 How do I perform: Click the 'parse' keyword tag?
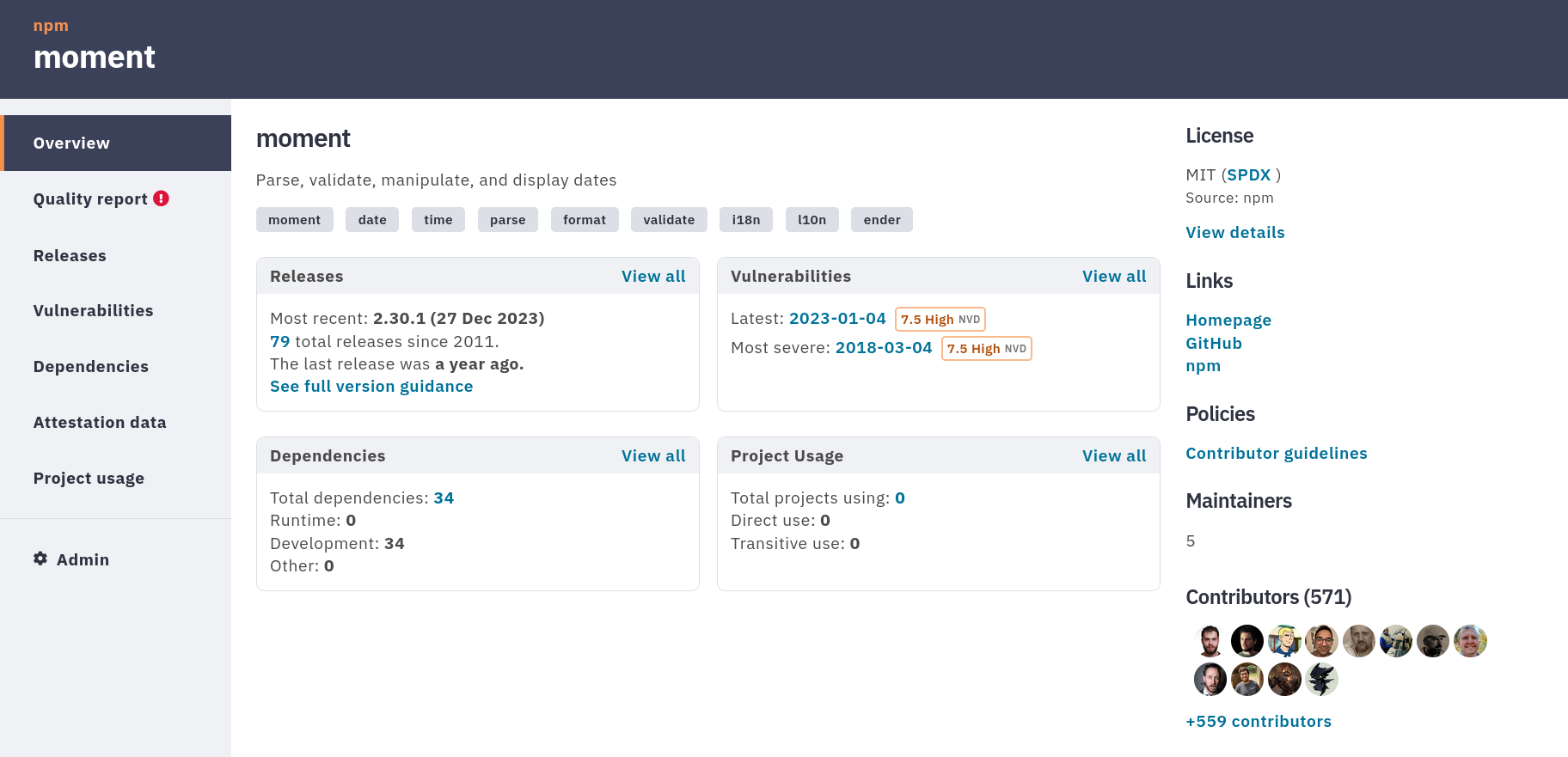pos(508,220)
